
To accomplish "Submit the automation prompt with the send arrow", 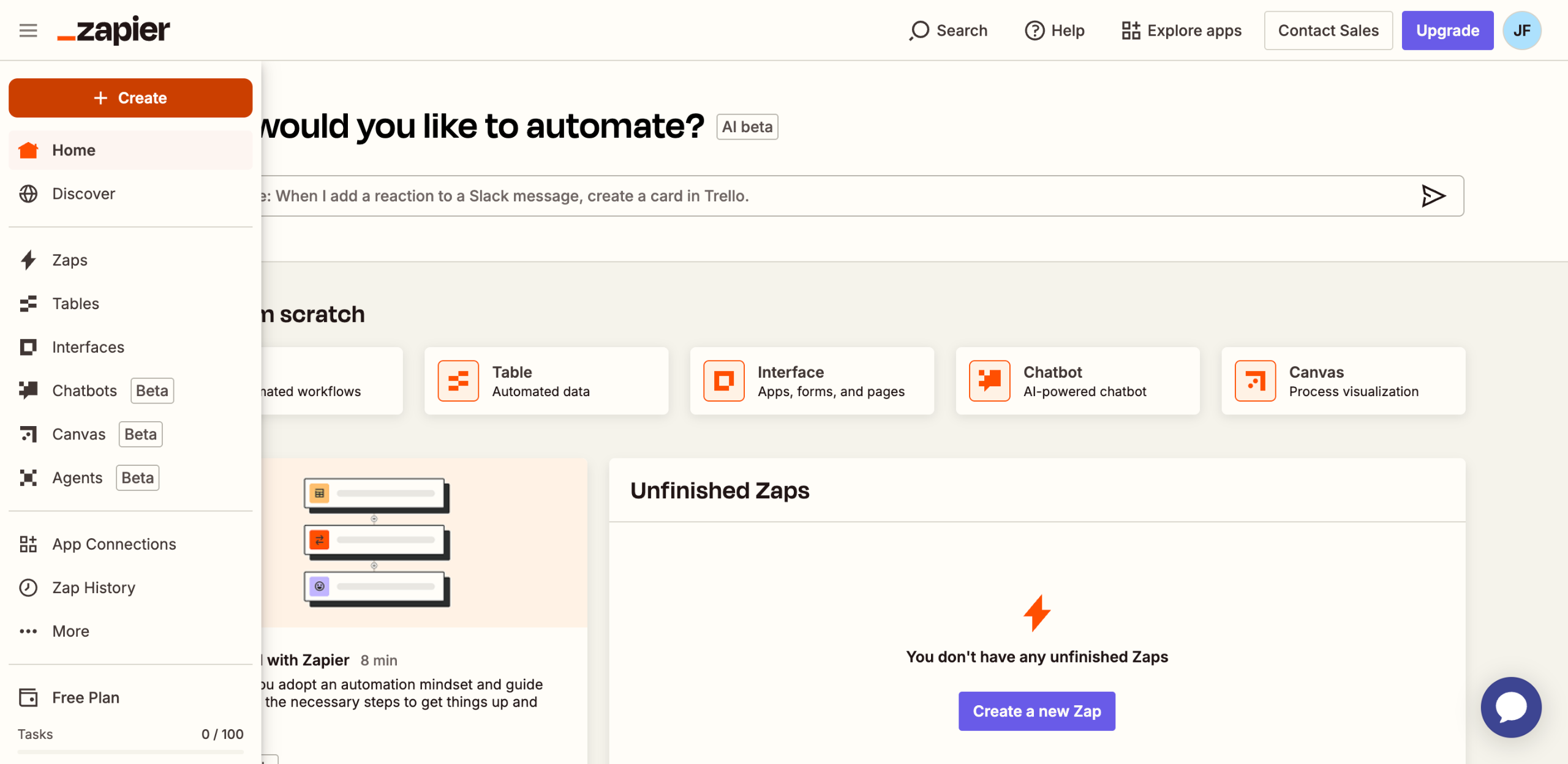I will click(1433, 196).
